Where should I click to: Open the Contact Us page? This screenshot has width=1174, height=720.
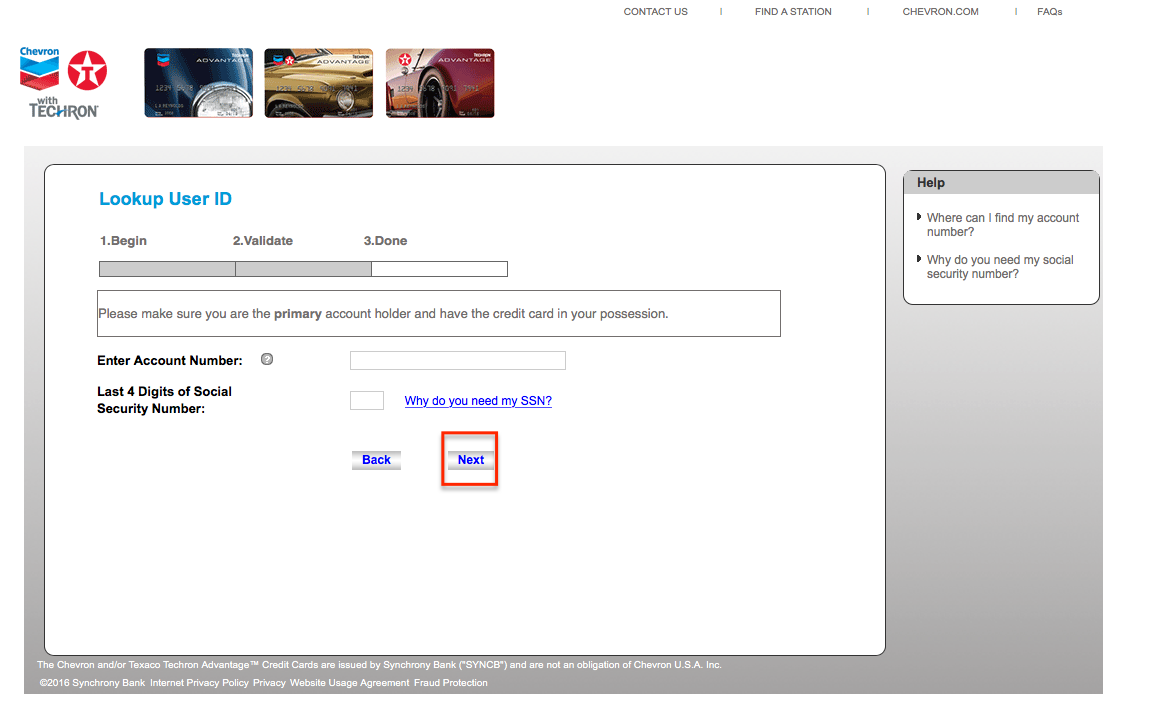pyautogui.click(x=655, y=12)
